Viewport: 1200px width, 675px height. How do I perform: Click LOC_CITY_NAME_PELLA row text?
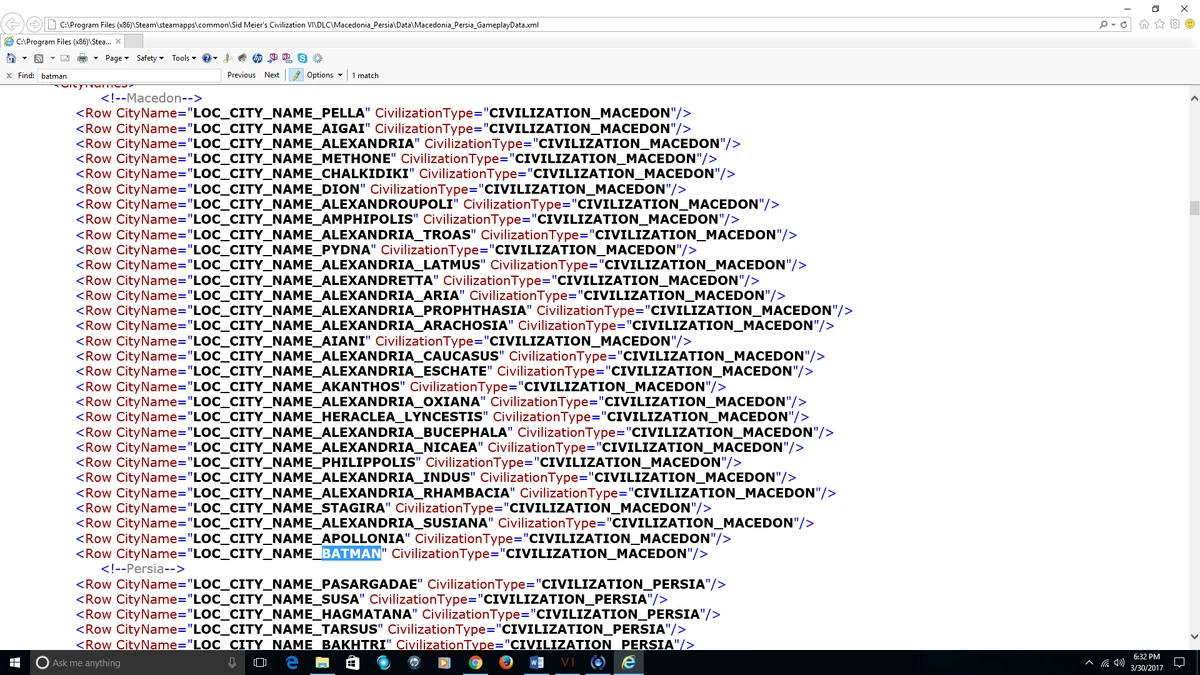281,113
